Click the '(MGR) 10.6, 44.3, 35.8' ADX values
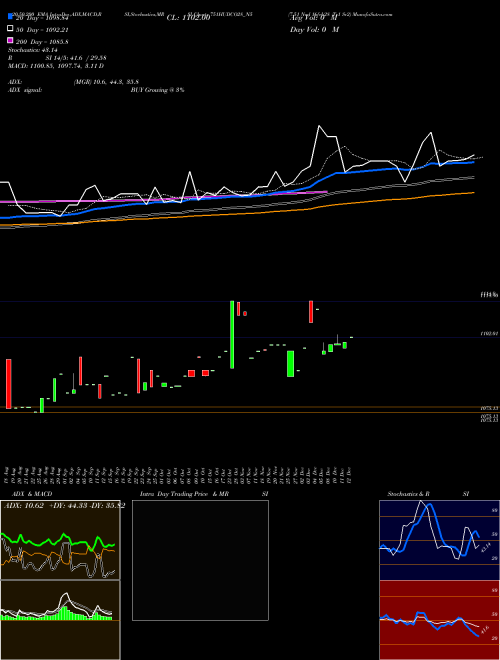 point(106,82)
